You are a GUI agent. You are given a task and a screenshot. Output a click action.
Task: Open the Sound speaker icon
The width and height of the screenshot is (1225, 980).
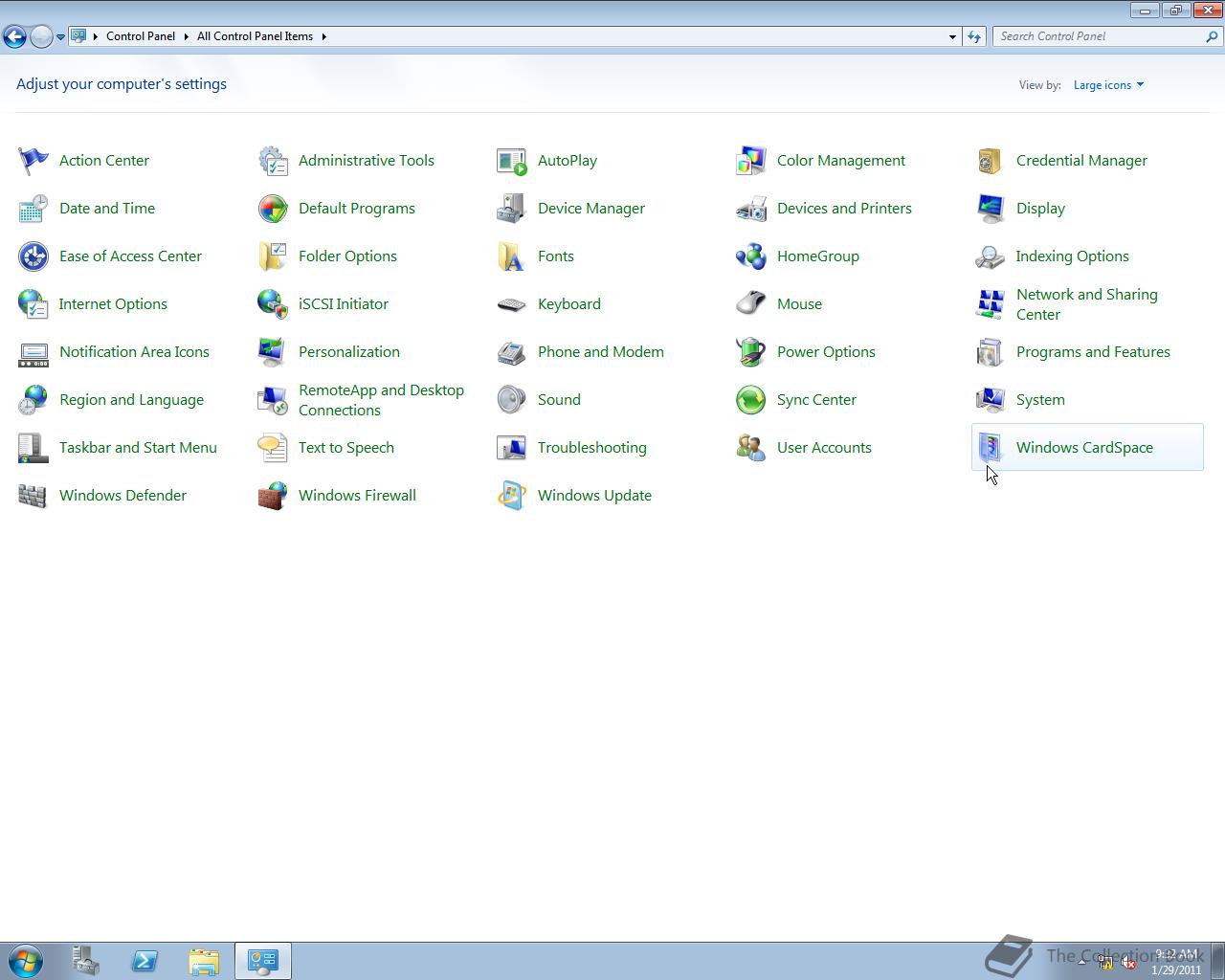512,400
